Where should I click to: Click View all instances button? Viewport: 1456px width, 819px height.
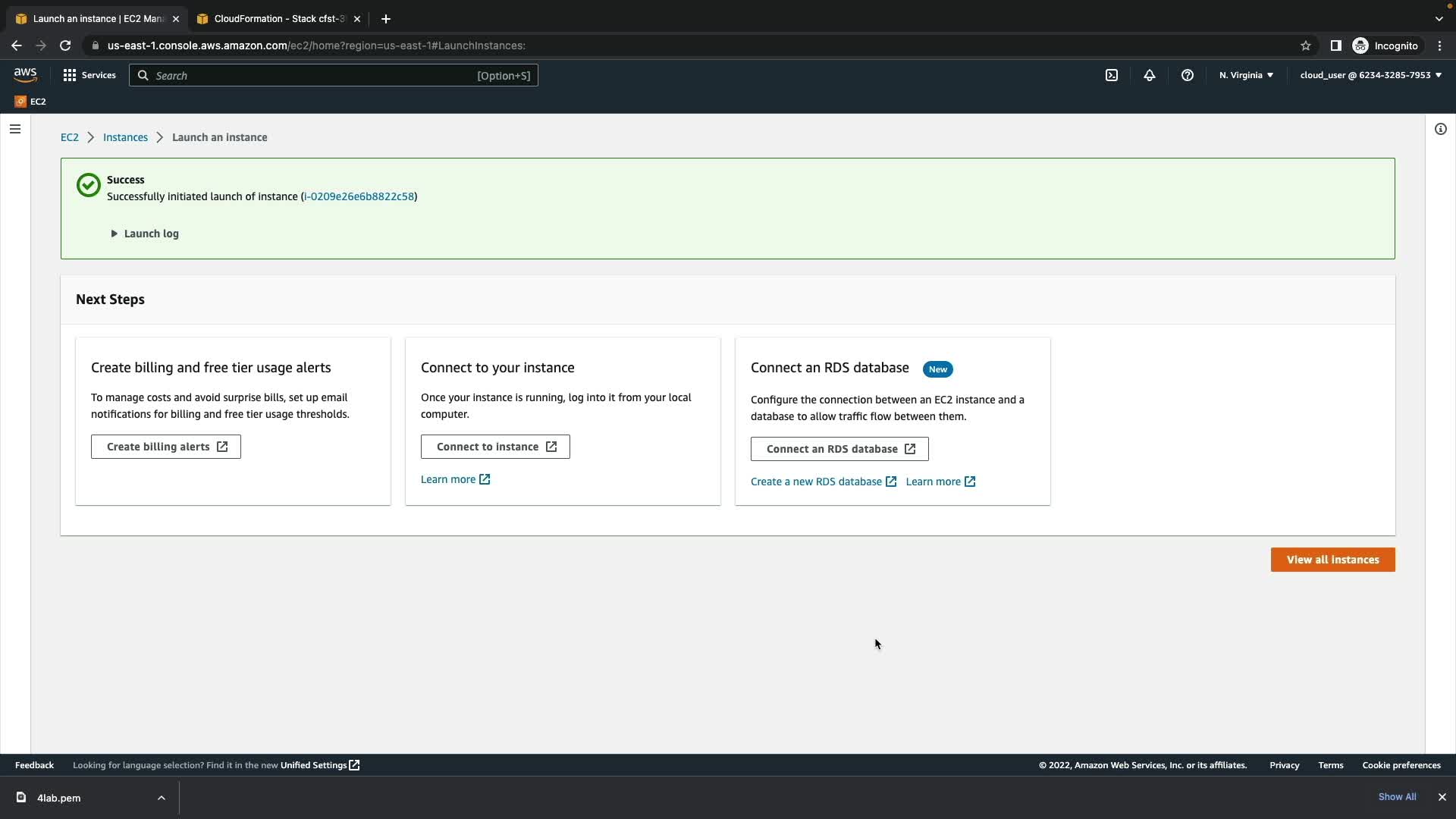click(x=1332, y=560)
